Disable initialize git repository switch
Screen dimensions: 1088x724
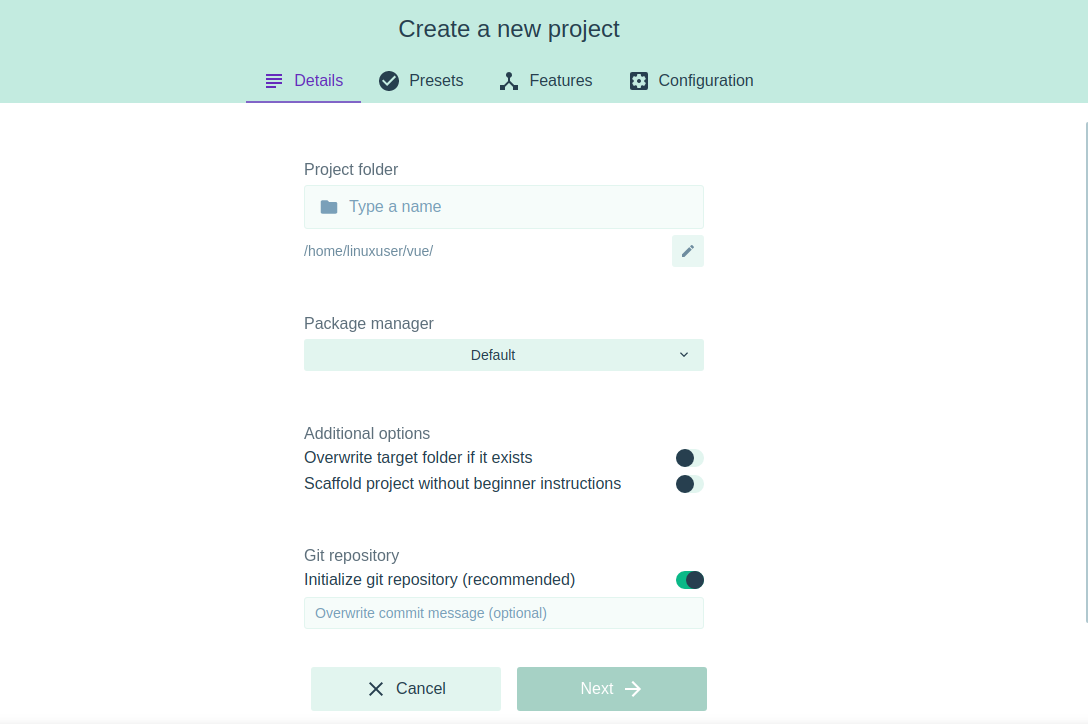689,580
